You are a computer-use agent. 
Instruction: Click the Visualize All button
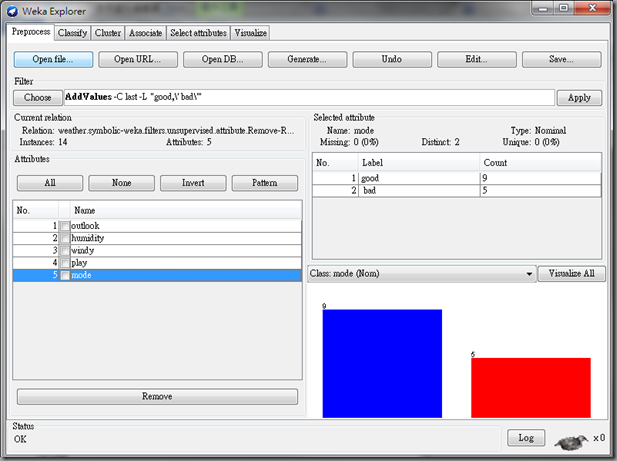572,273
